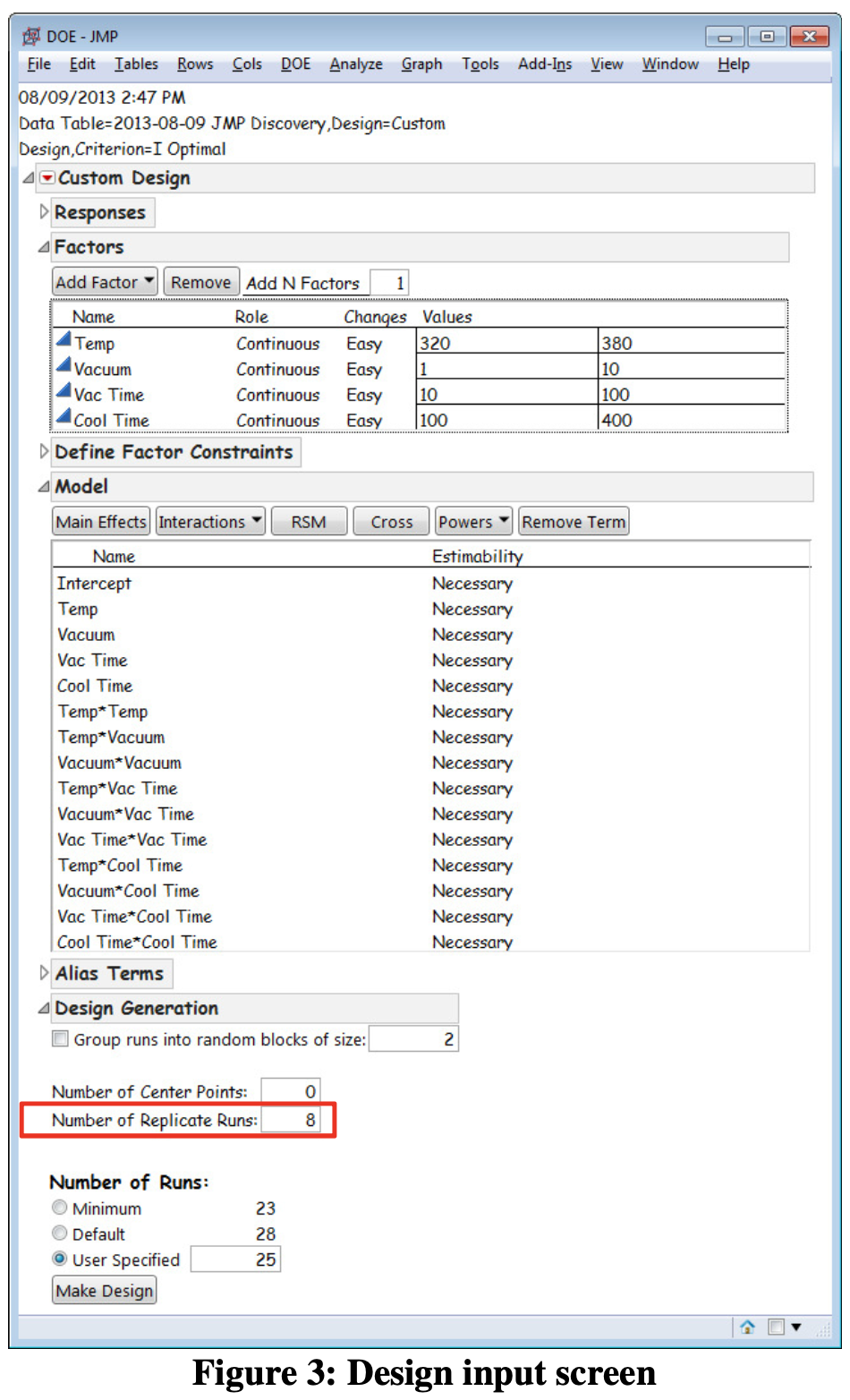Click the blue icon beside Vac Time factor
The height and width of the screenshot is (1400, 850).
(x=64, y=392)
